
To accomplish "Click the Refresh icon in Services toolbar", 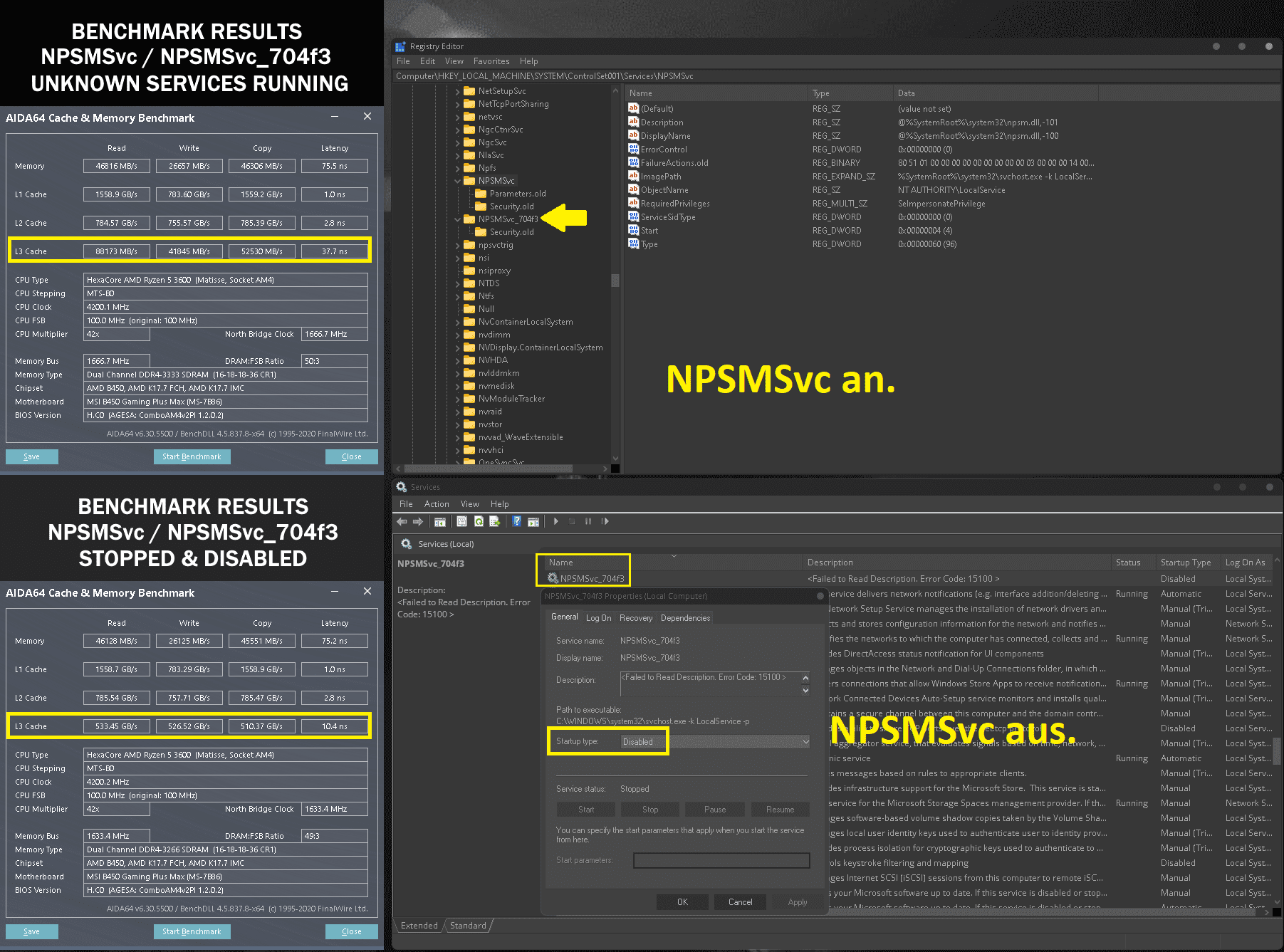I will coord(479,522).
